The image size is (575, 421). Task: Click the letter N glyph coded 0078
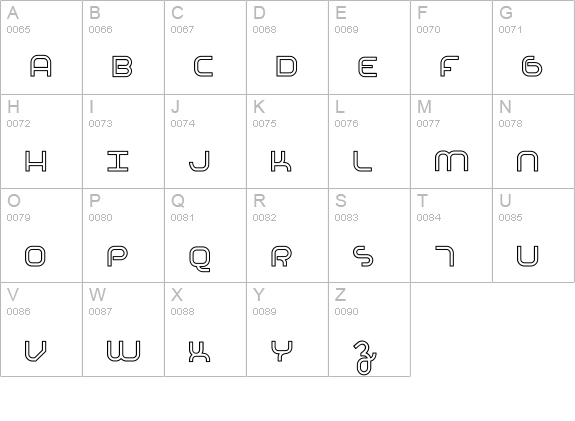point(527,161)
